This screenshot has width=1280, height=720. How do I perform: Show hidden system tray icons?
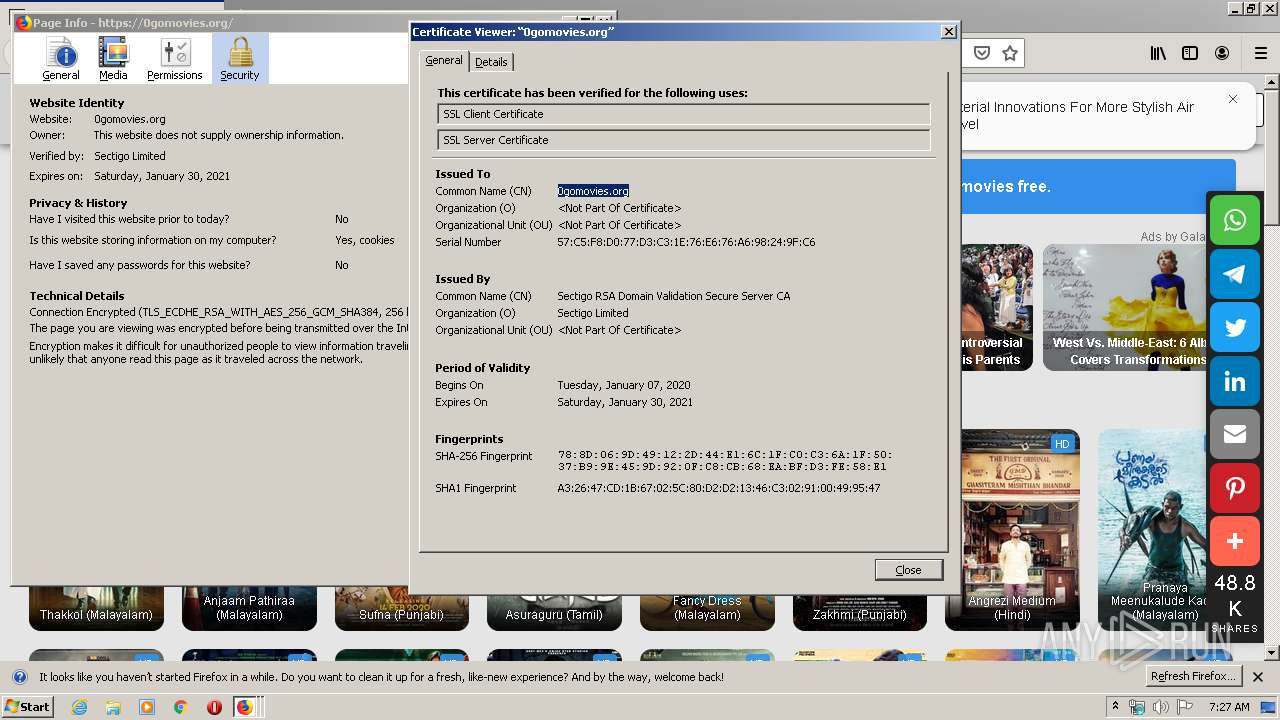(x=1115, y=707)
